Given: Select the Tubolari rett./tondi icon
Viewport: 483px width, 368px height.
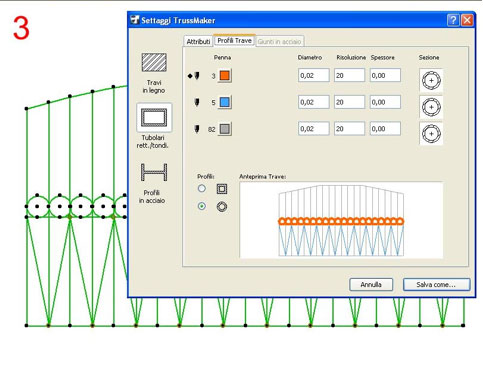Looking at the screenshot, I should point(154,118).
